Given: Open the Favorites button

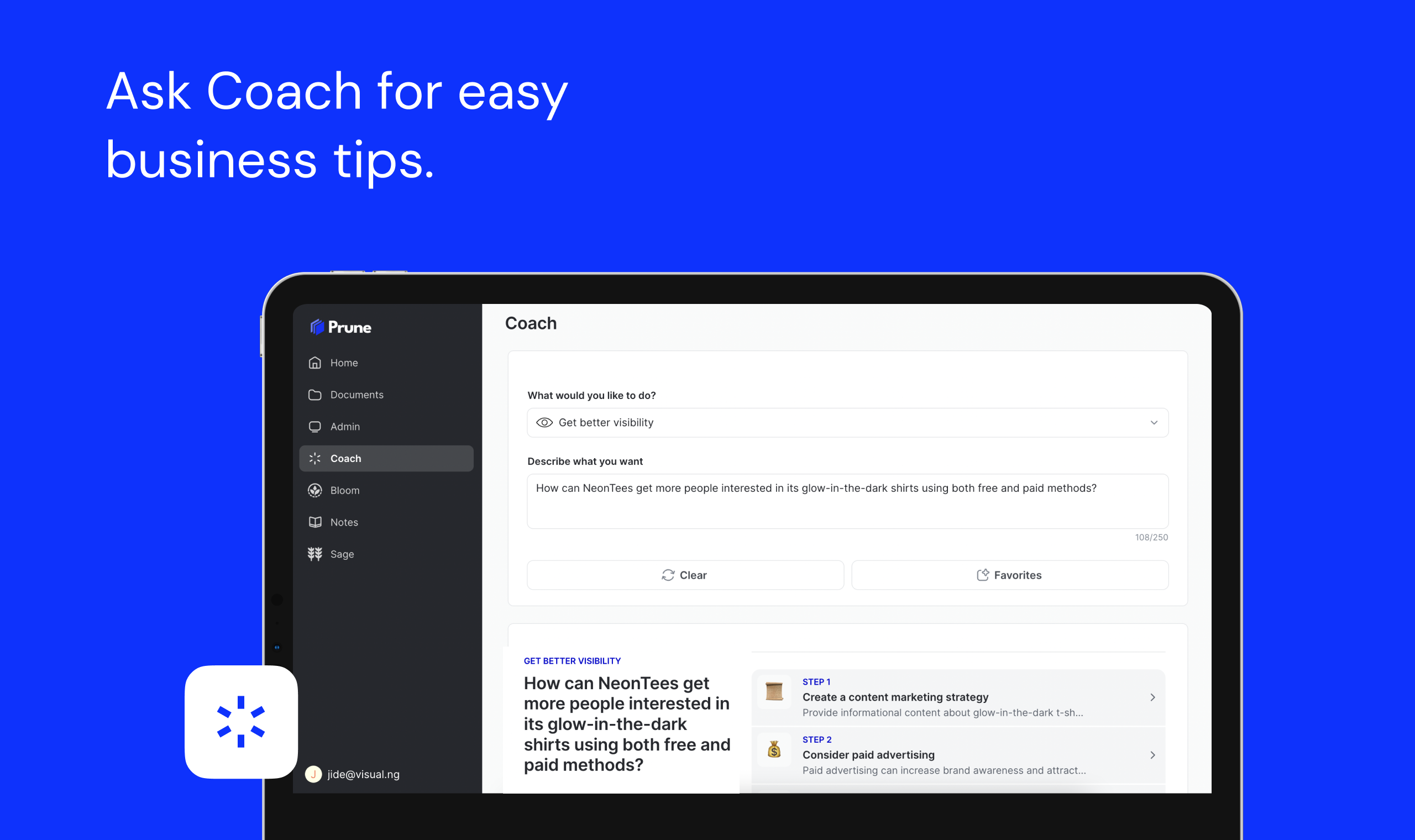Looking at the screenshot, I should [x=1009, y=575].
